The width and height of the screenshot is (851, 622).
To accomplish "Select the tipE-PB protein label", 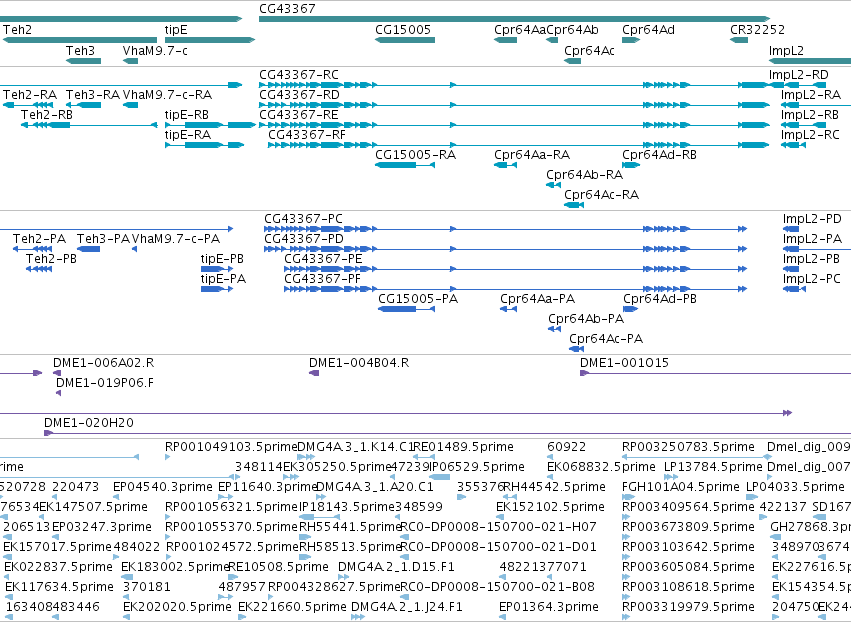I will 223,259.
